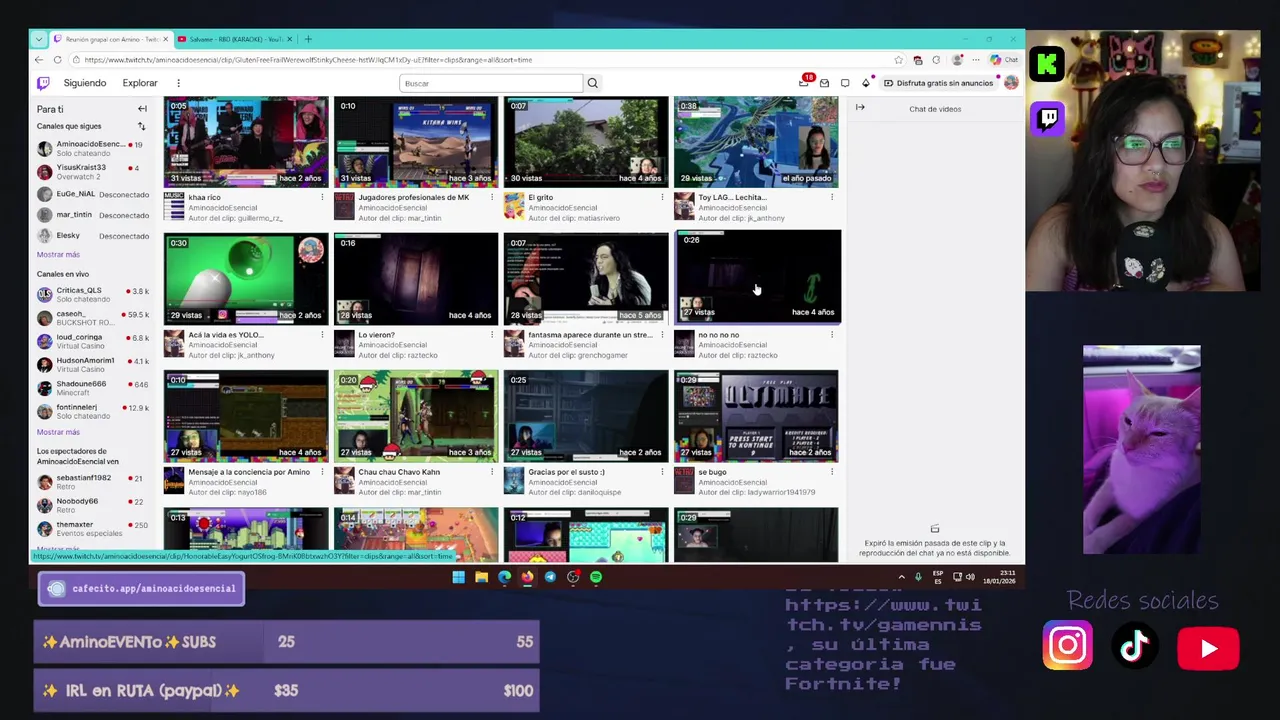The image size is (1280, 720).
Task: Open the Edge Copilot Chat button
Action: [x=1003, y=59]
